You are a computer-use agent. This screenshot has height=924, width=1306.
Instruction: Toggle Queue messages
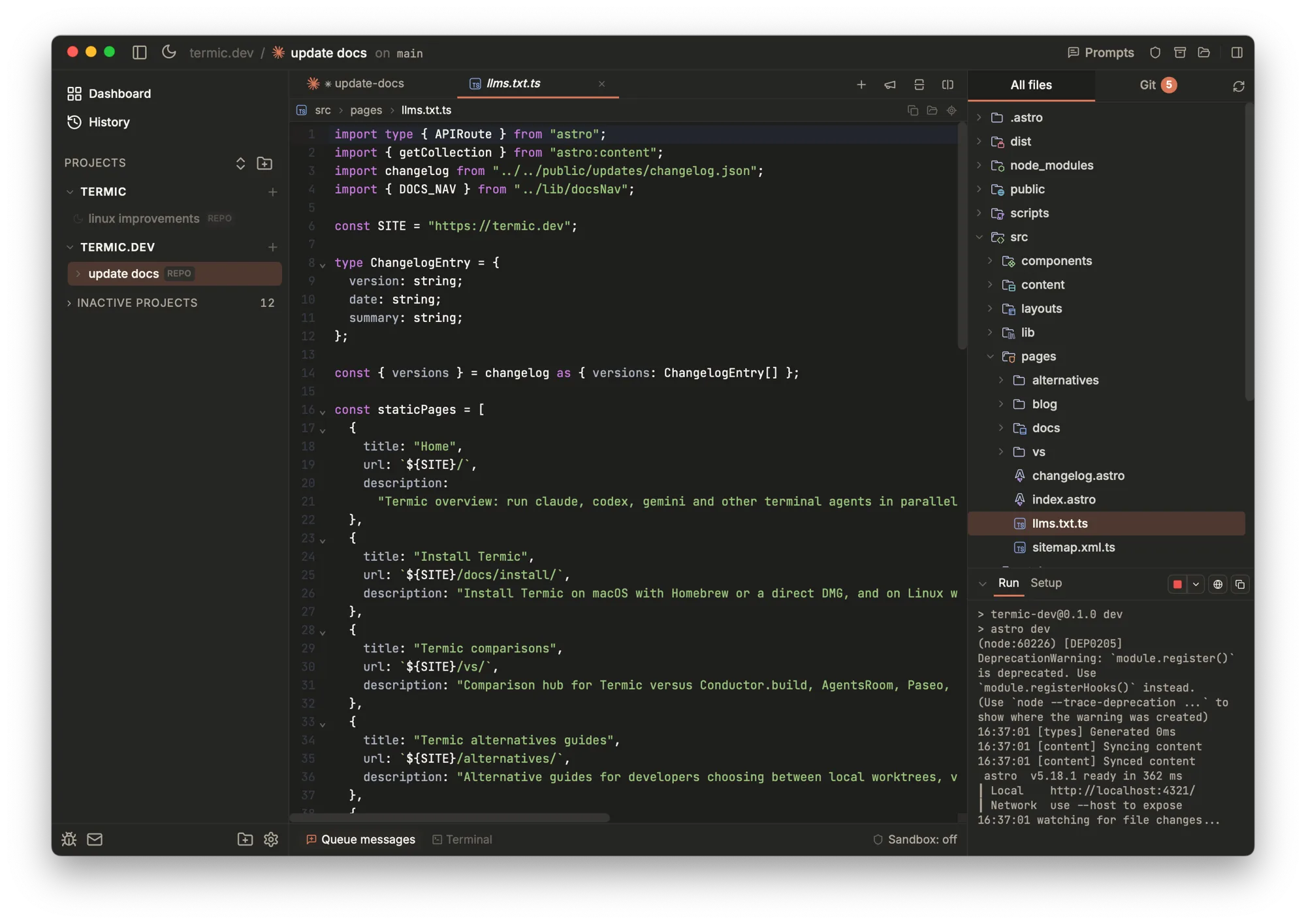coord(360,839)
